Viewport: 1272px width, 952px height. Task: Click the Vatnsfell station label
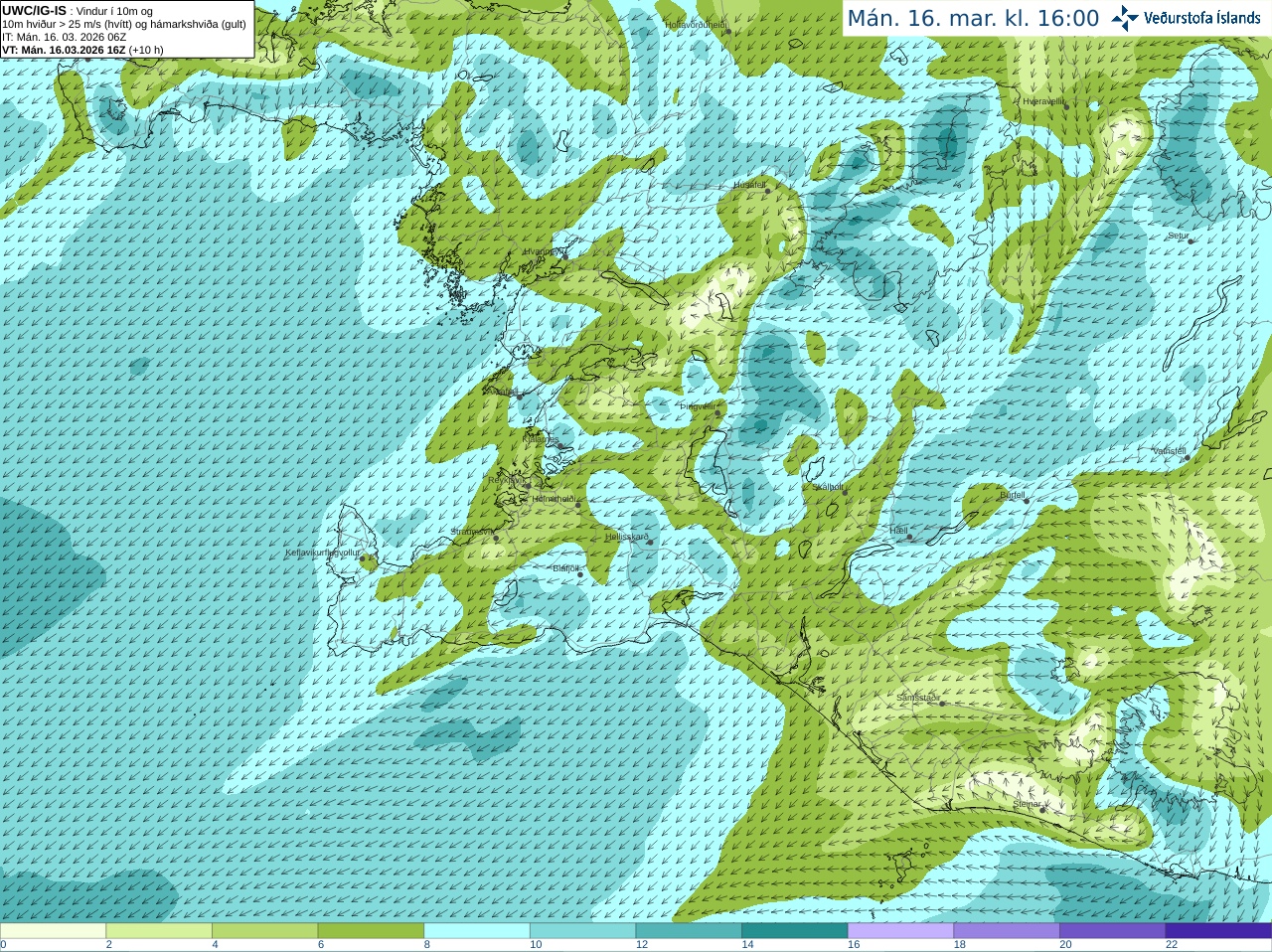[x=1170, y=451]
